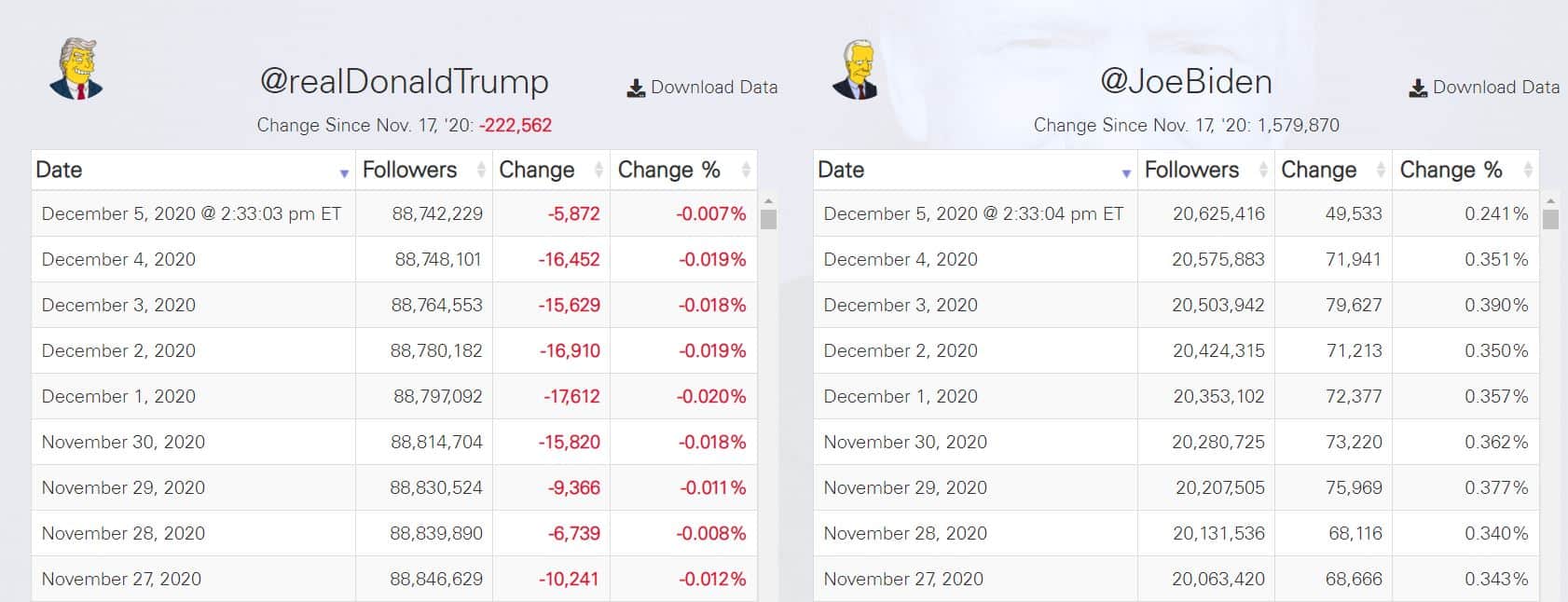This screenshot has height=602, width=1568.
Task: Click the Biden cartoon avatar icon
Action: coord(855,69)
